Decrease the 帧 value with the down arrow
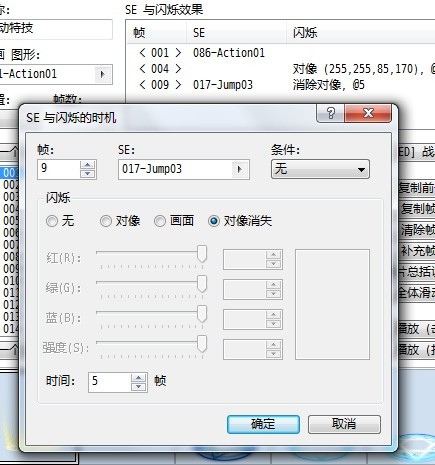Screen dimensions: 435x465 coord(88,174)
